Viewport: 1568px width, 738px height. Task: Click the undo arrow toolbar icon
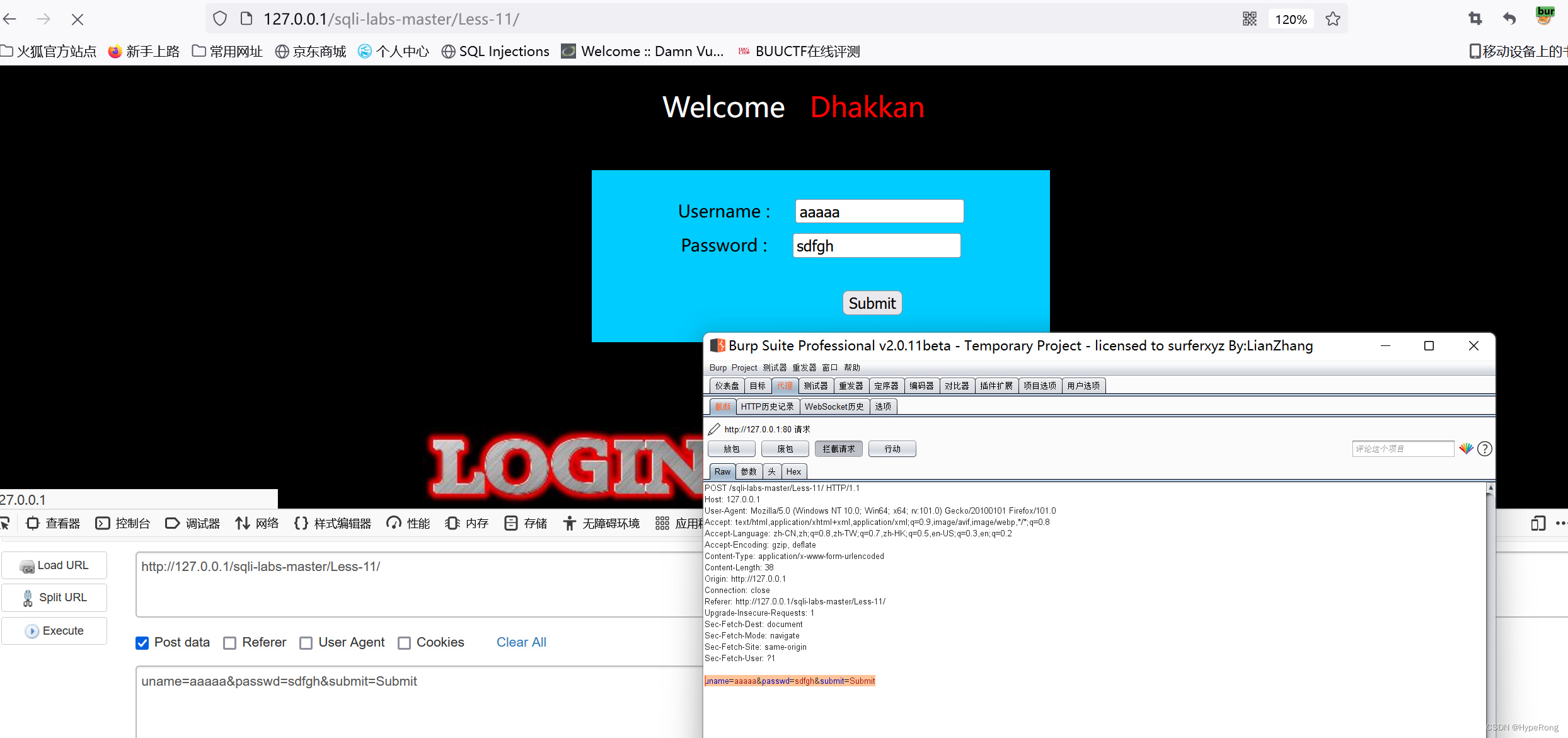point(1509,19)
